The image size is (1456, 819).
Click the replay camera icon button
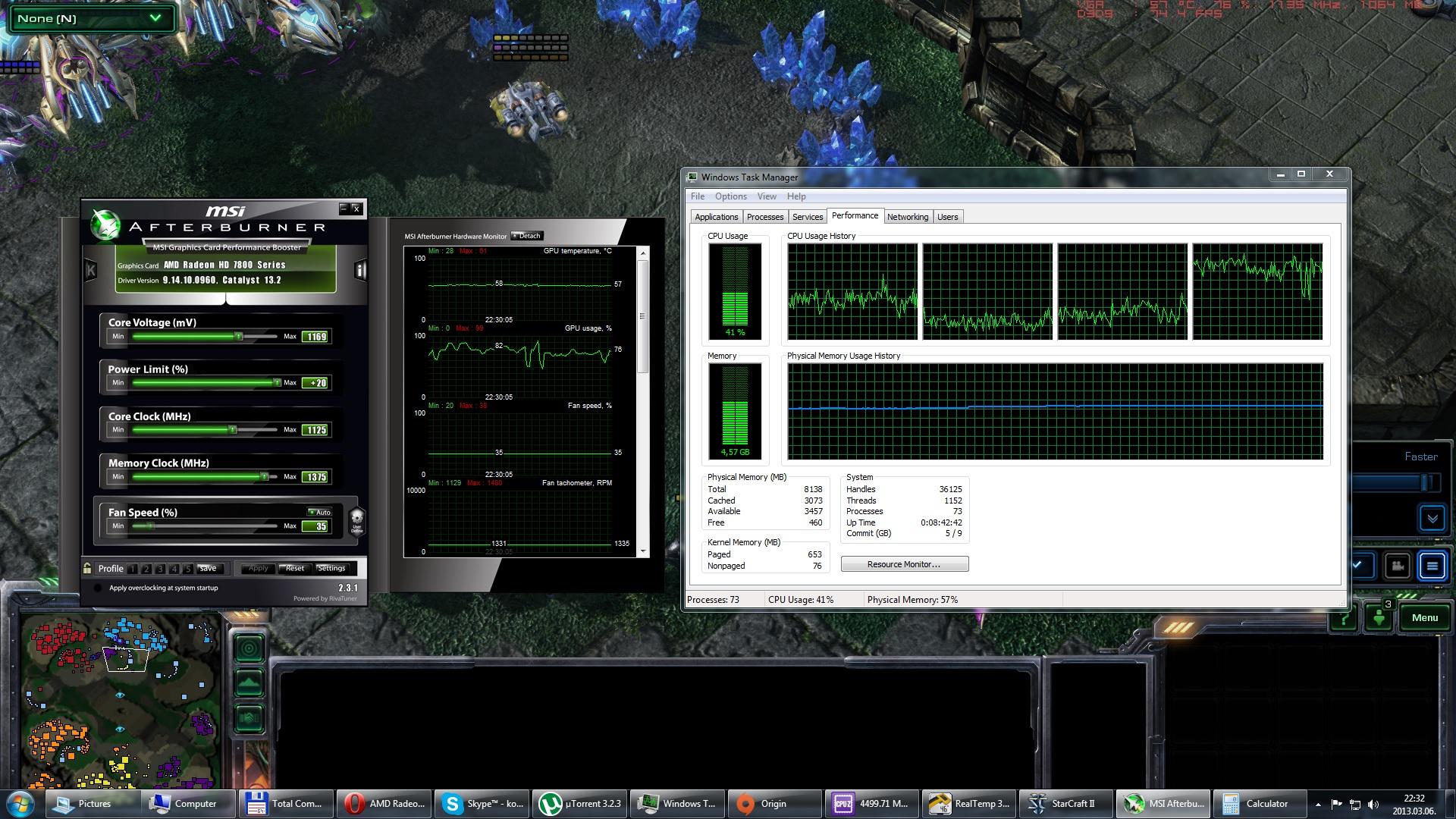[x=1397, y=566]
